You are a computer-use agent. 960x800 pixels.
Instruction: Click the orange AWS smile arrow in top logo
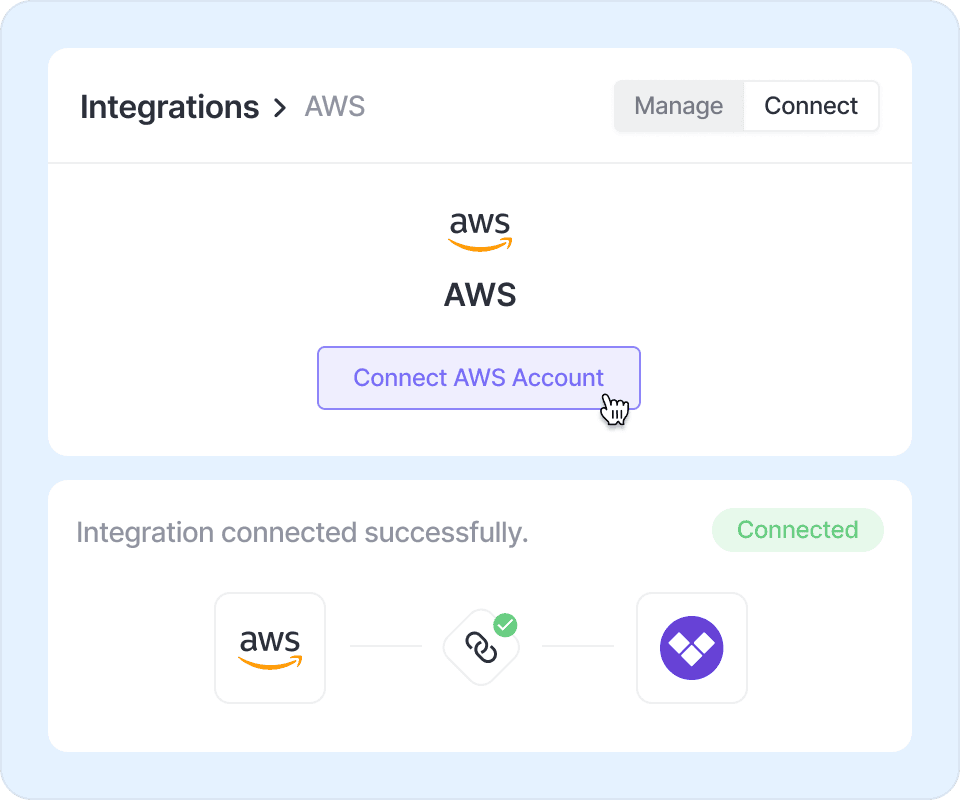pos(480,245)
